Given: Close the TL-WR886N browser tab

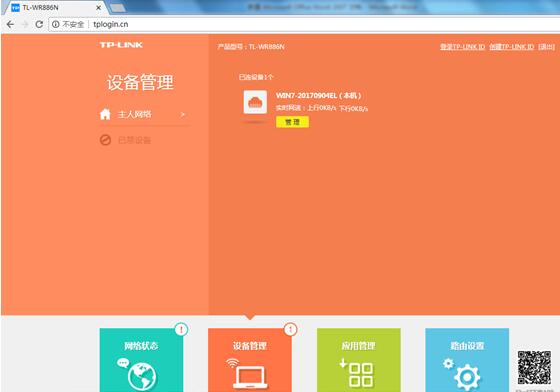Looking at the screenshot, I should tap(99, 7).
